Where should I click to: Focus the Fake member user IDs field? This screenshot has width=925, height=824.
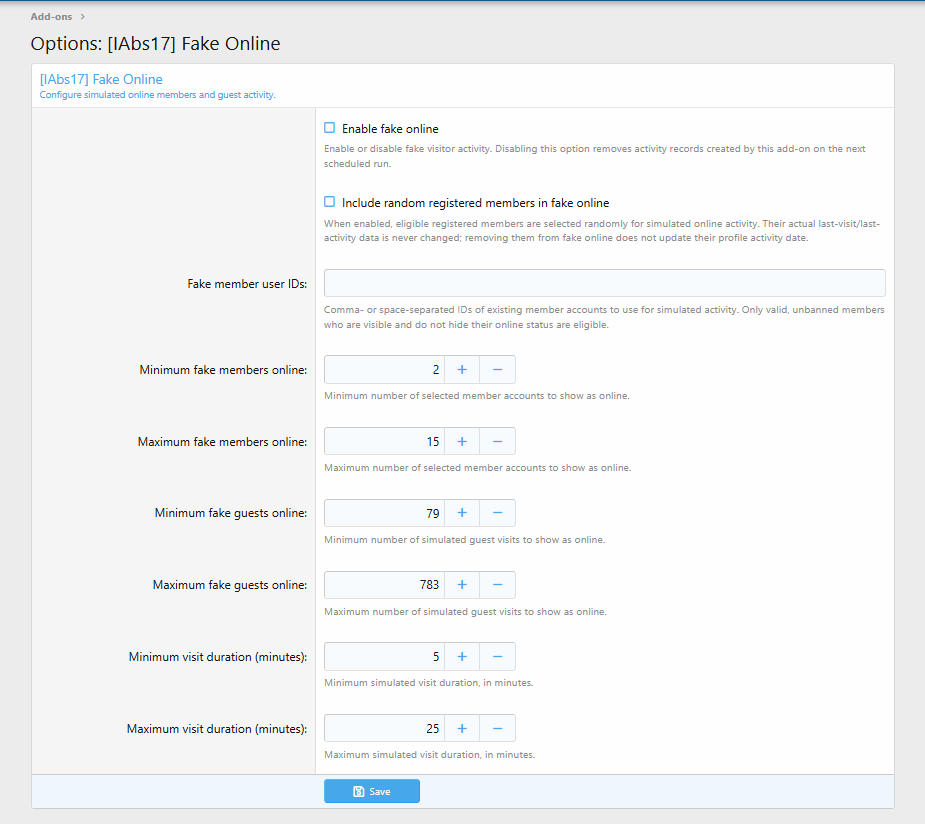605,283
